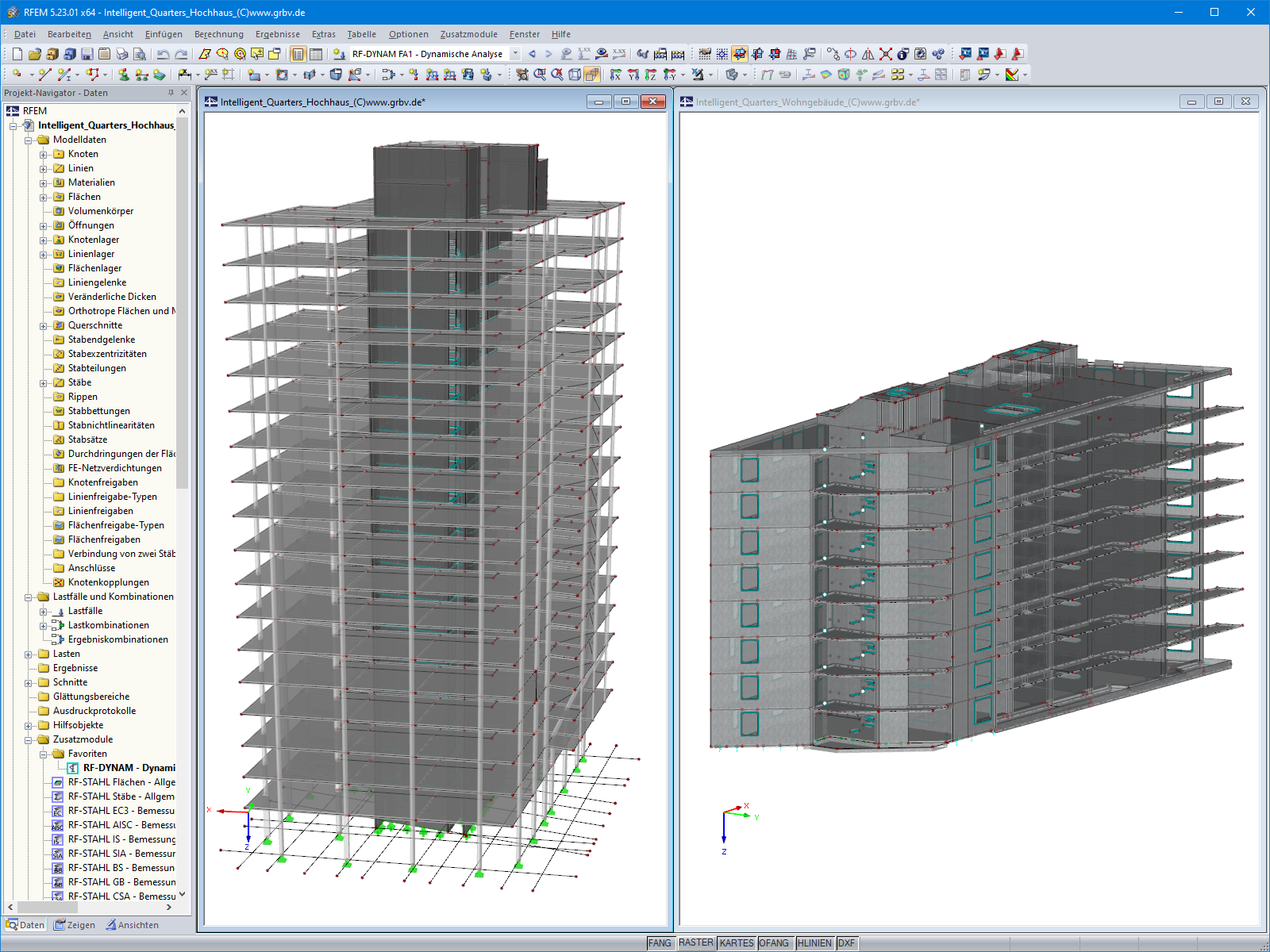Minimize the Wohngebäude model window

(1191, 102)
